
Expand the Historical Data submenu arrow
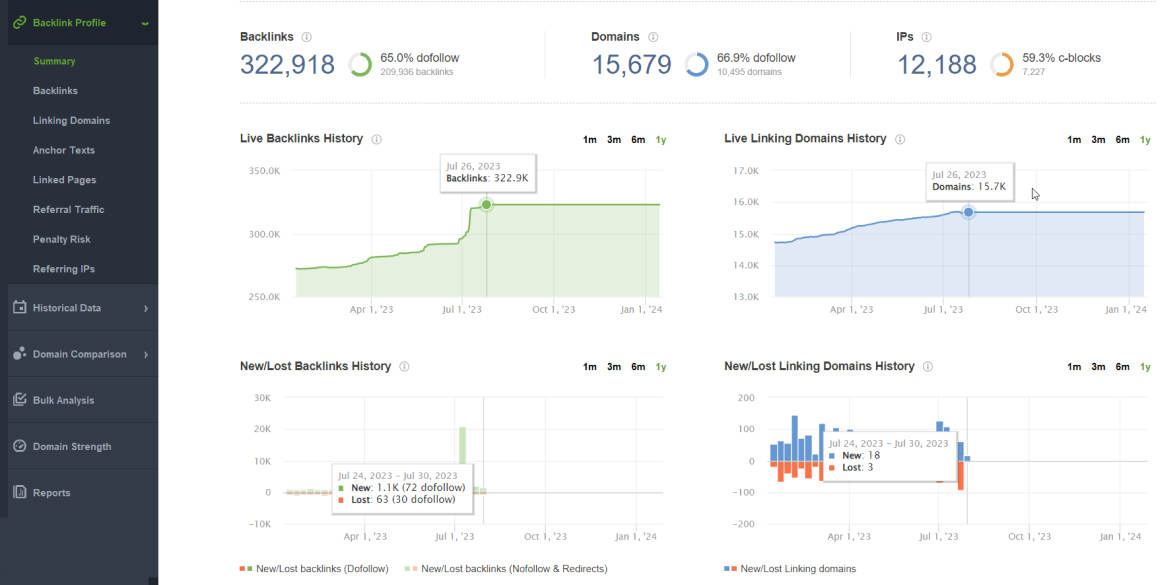pos(145,309)
